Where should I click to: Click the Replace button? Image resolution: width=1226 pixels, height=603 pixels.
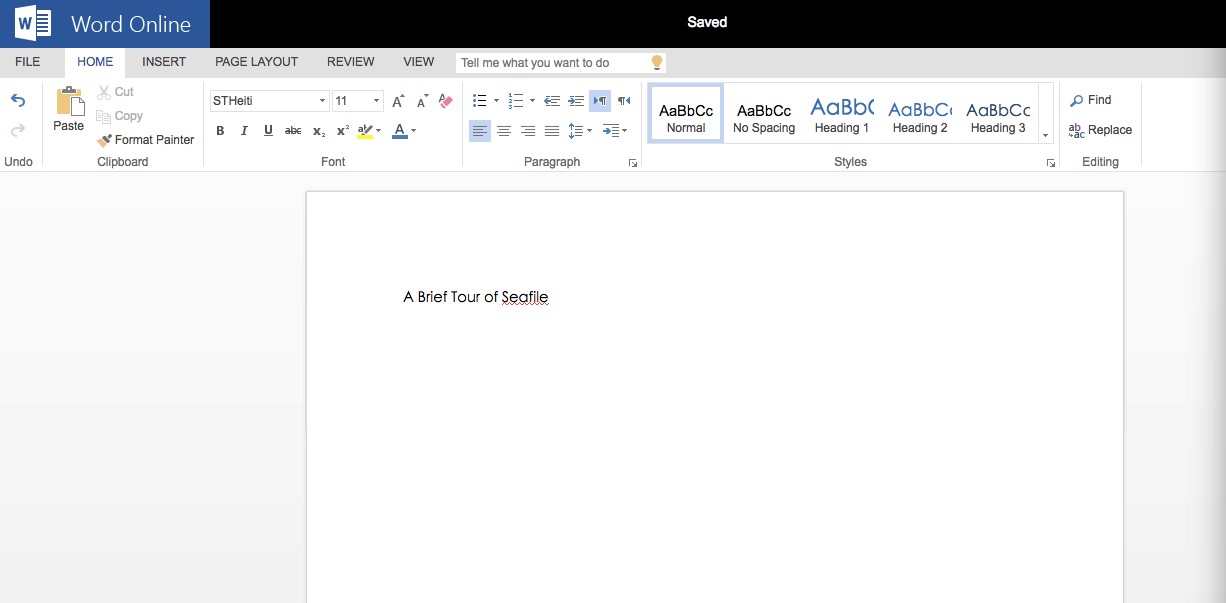[x=1100, y=130]
